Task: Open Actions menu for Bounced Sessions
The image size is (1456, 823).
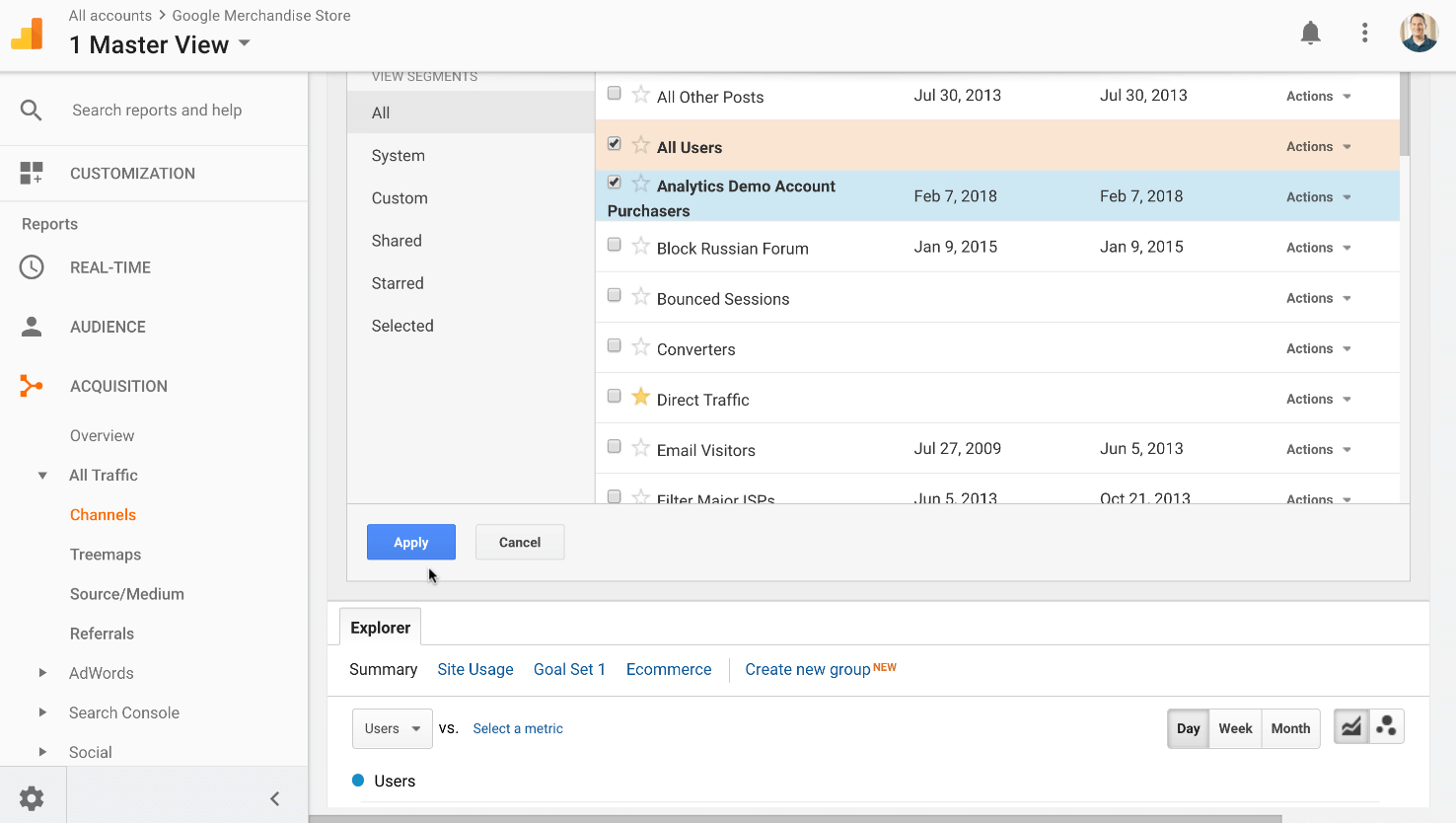Action: (1319, 298)
